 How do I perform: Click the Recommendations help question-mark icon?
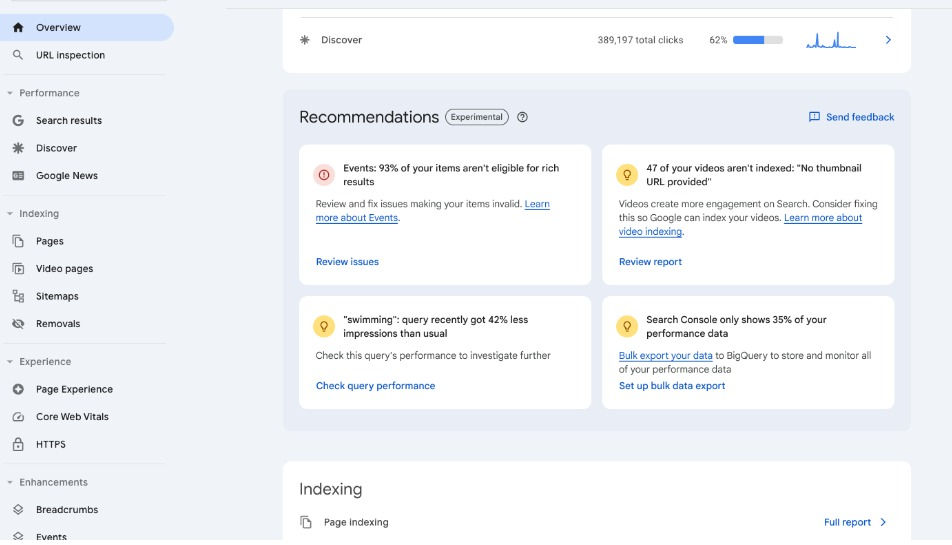click(522, 117)
